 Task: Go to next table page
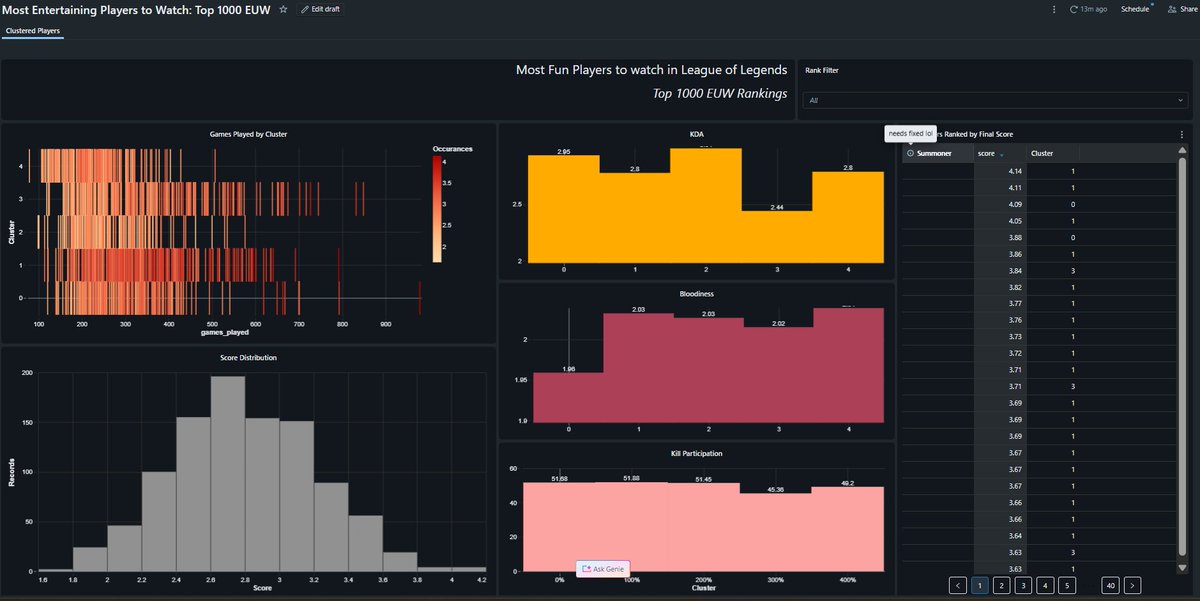pos(1132,585)
